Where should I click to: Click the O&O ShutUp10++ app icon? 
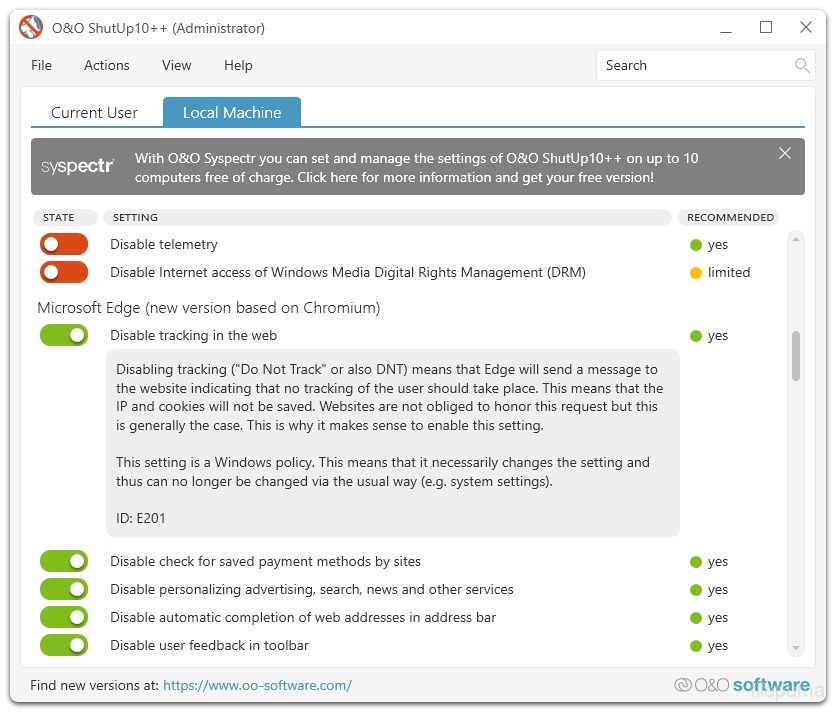tap(32, 28)
